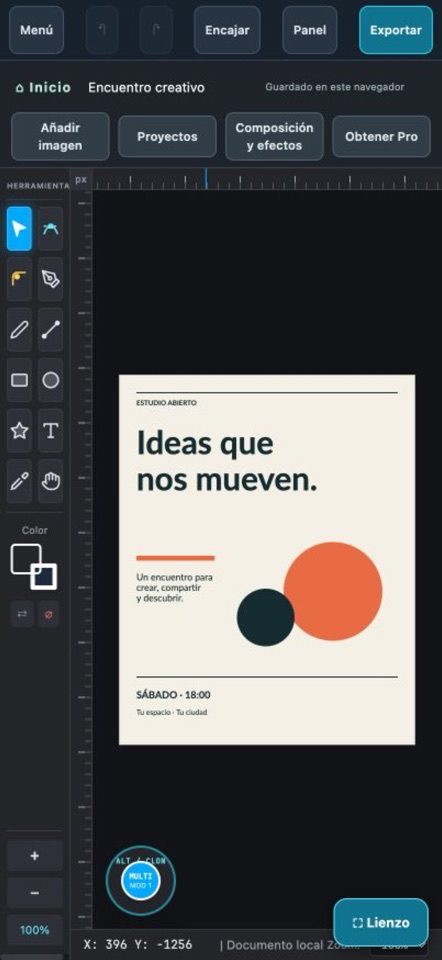
Task: Select the large orange circle
Action: (333, 591)
